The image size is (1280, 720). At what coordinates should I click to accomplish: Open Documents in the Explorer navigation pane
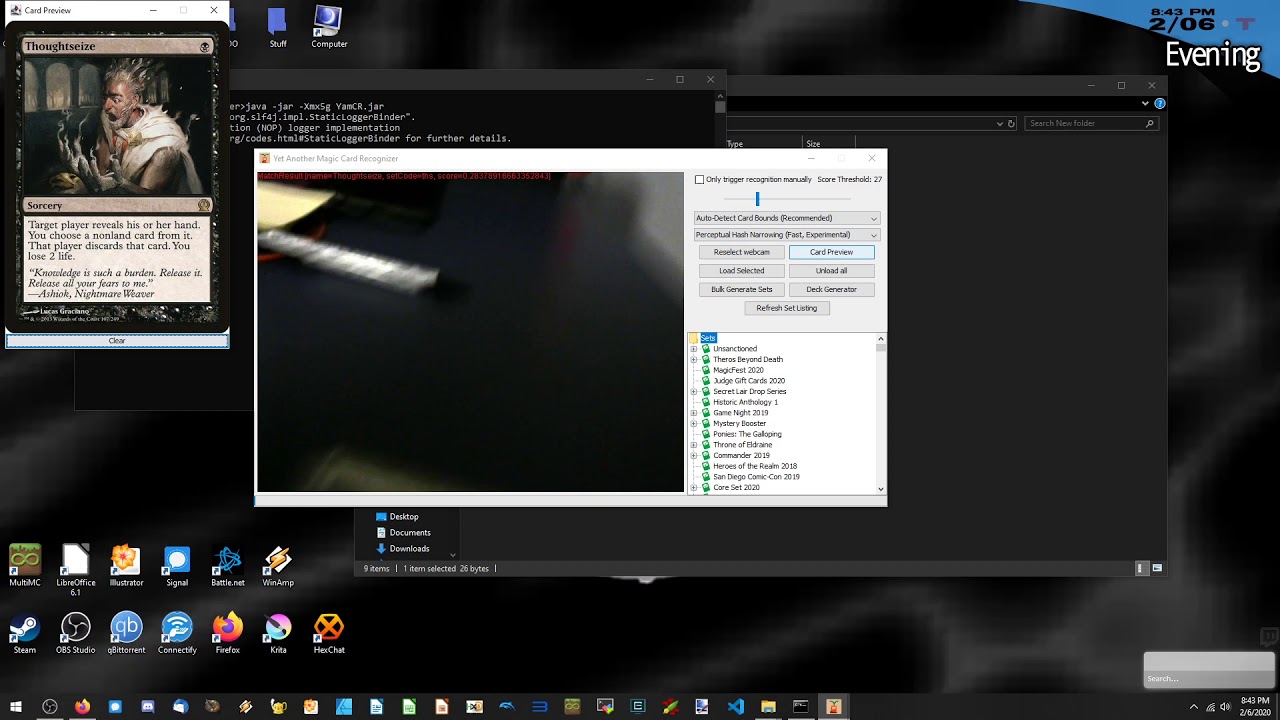[x=410, y=533]
